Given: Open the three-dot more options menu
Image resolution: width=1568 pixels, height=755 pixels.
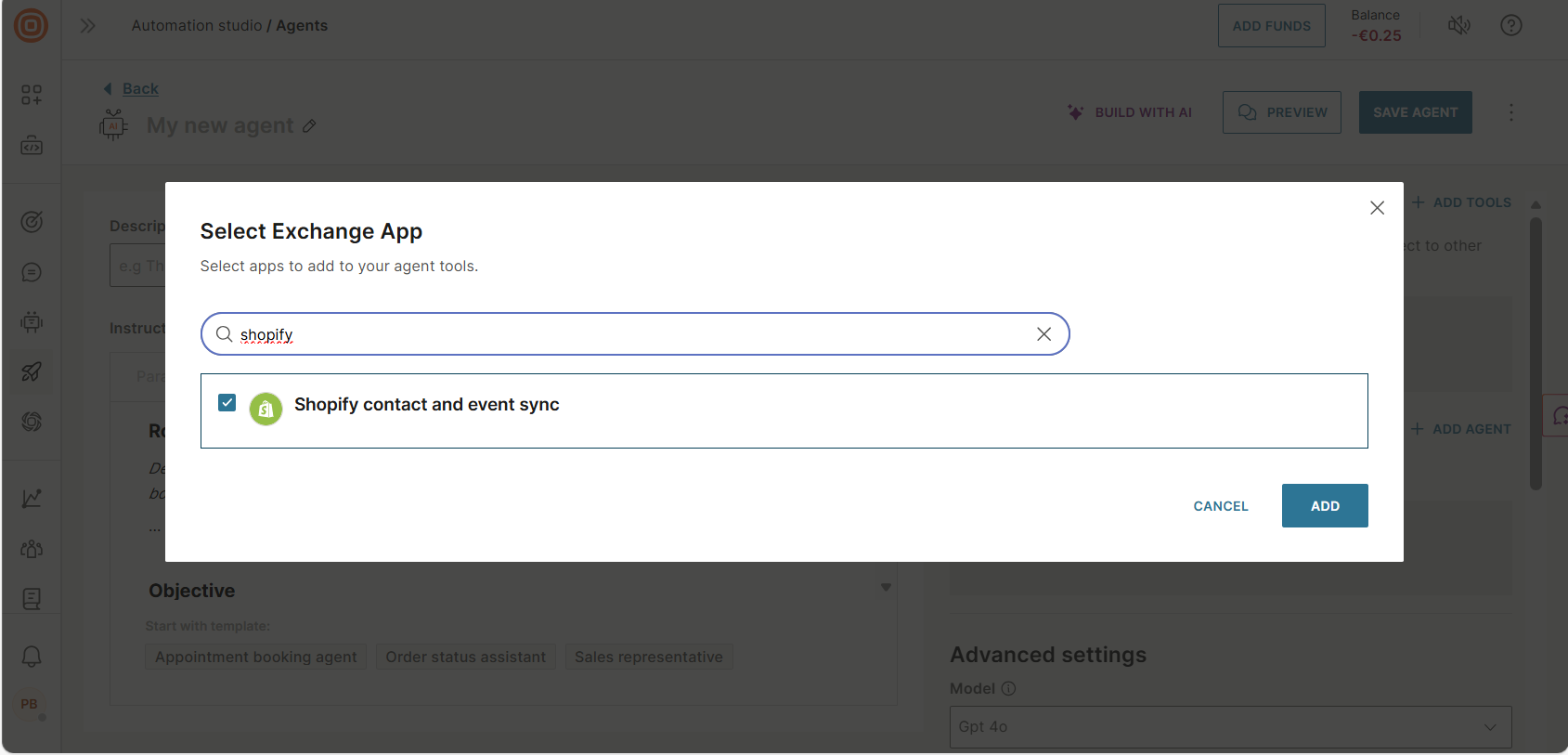Looking at the screenshot, I should point(1511,112).
